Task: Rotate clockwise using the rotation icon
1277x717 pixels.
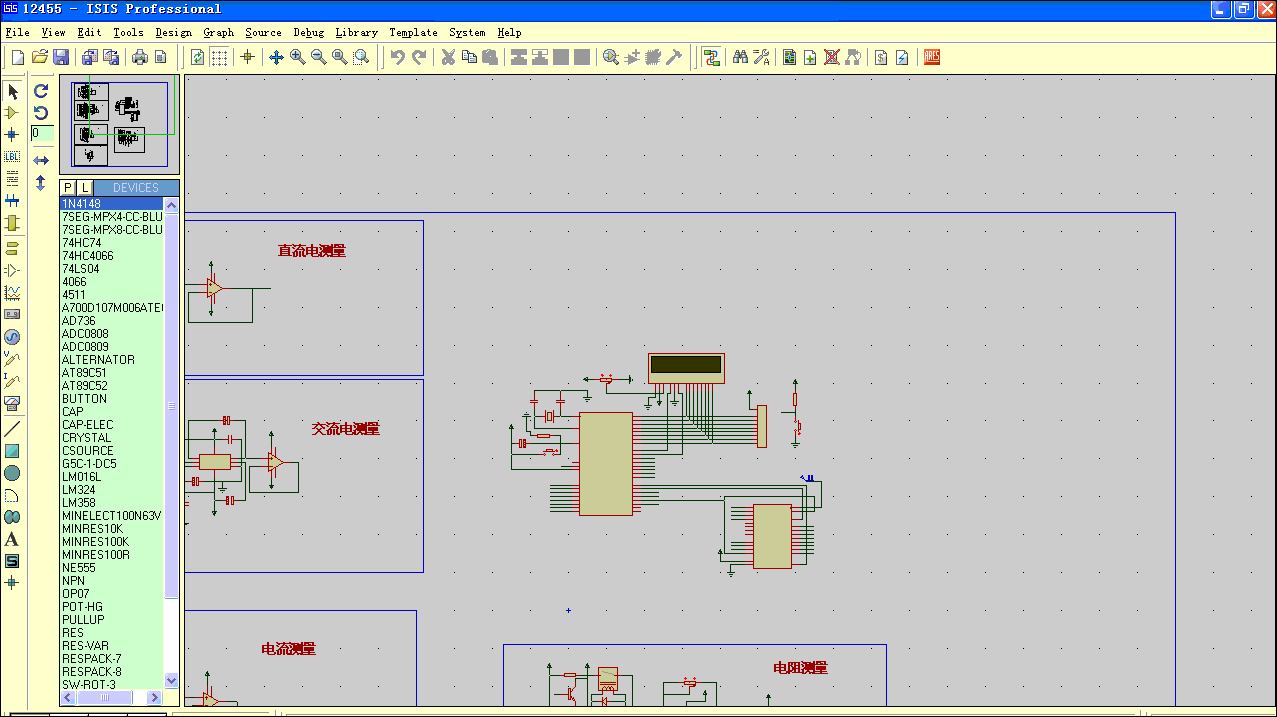Action: [41, 90]
